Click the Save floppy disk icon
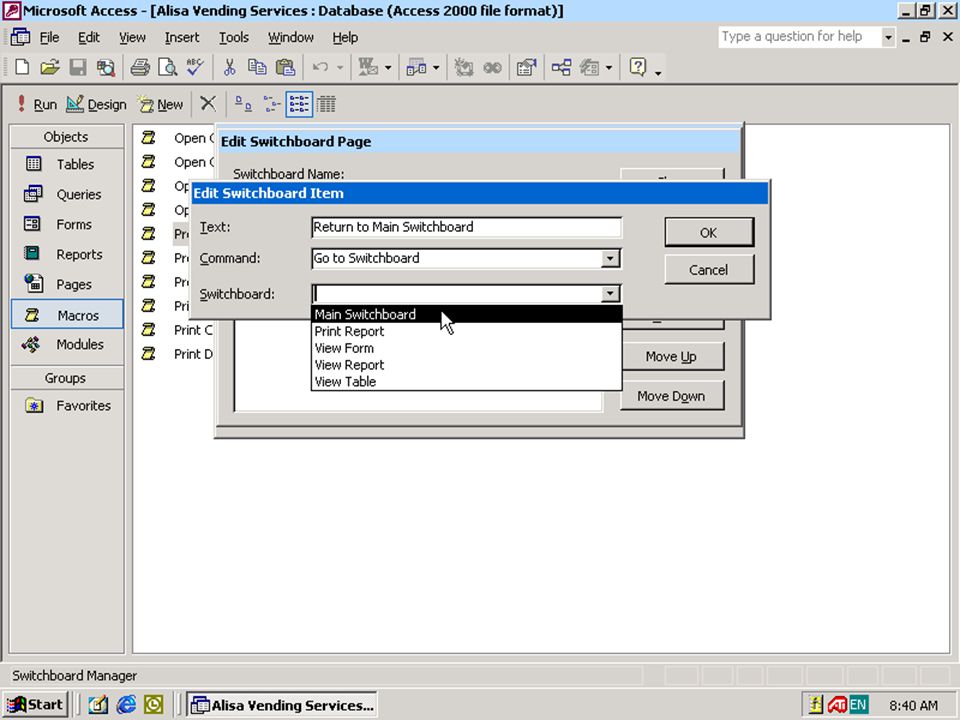Screen dimensions: 960x720 [78, 67]
